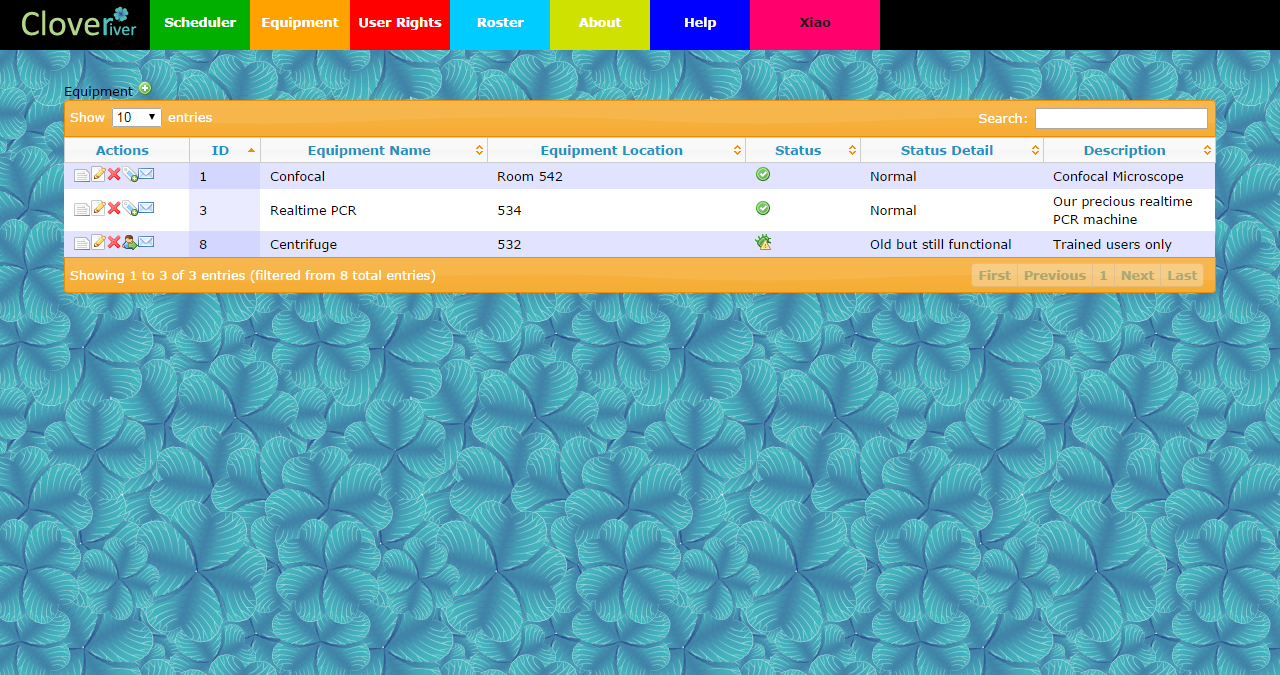The image size is (1280, 675).
Task: Sort the table by Equipment Name
Action: click(370, 150)
